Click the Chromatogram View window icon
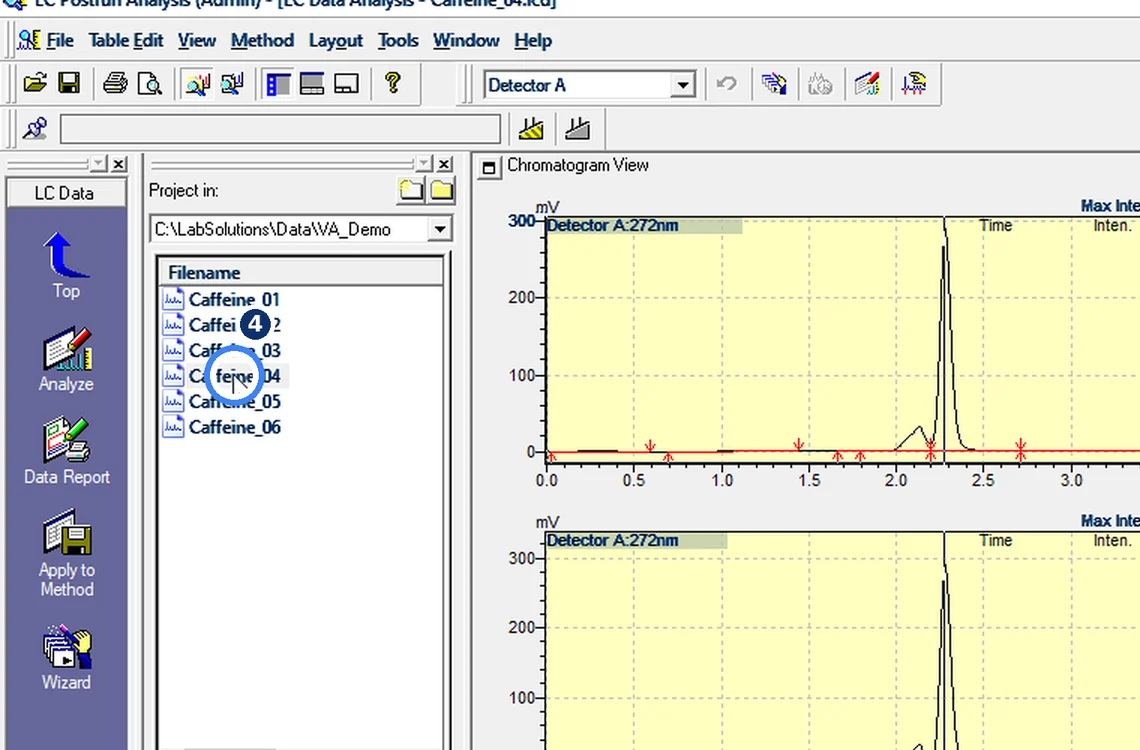 pos(489,168)
